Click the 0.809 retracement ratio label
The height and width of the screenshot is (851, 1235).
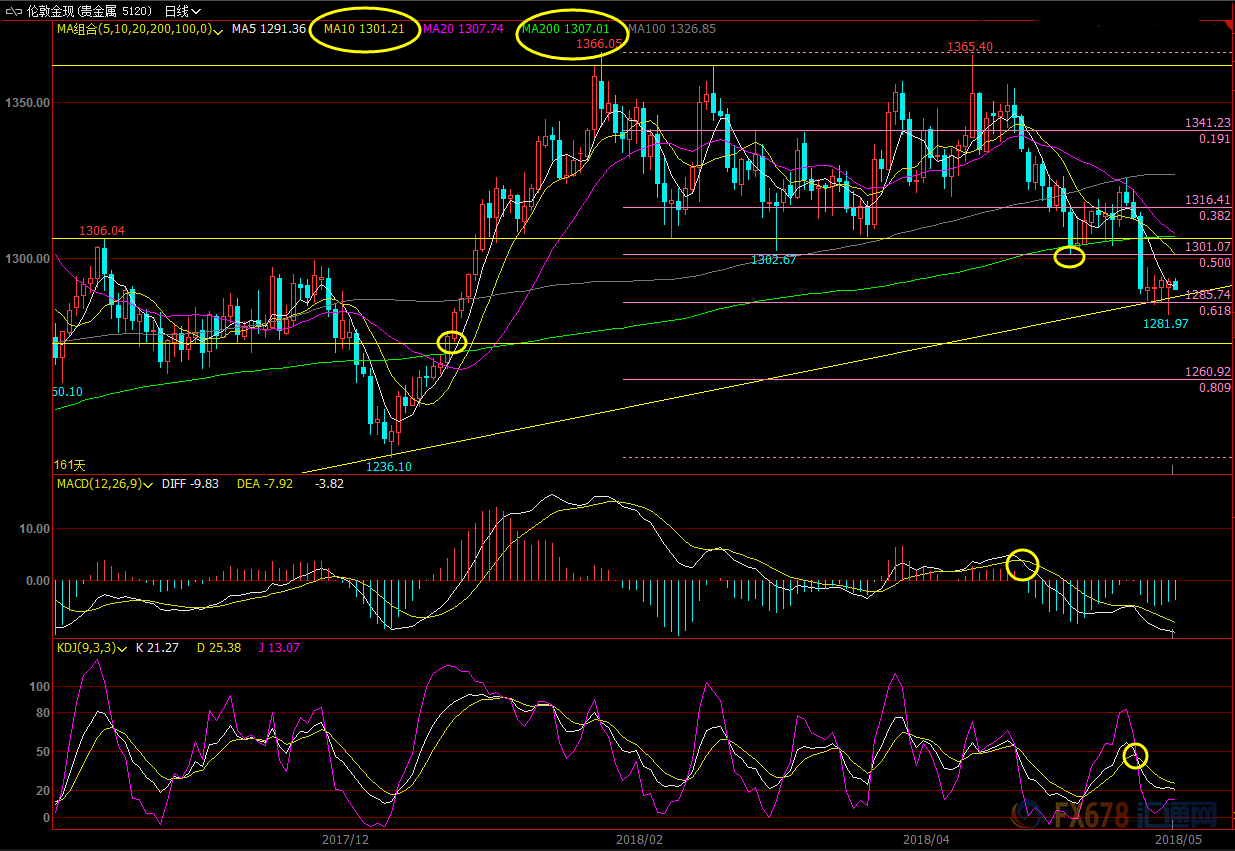[1215, 387]
